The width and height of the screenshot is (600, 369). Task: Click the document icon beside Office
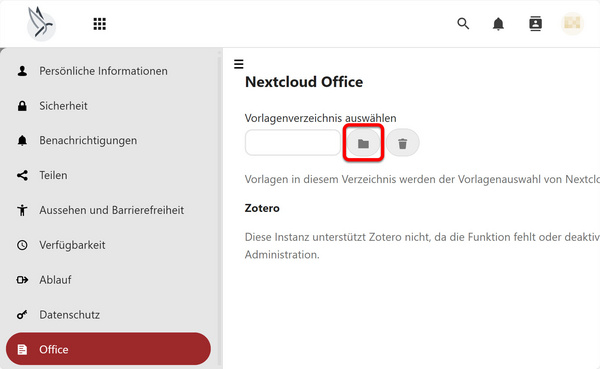(22, 349)
